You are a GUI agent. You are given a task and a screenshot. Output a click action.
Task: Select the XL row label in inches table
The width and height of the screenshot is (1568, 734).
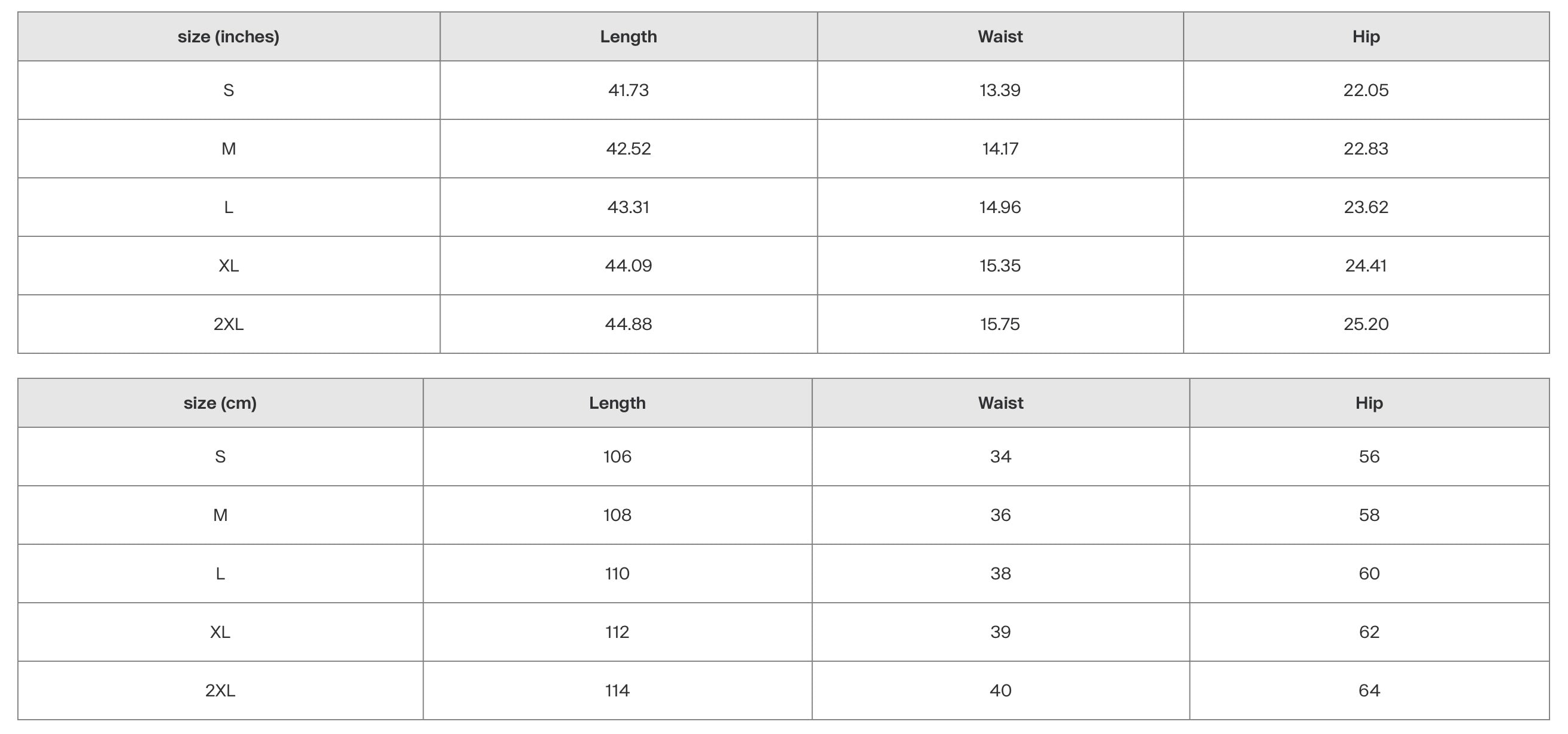pyautogui.click(x=228, y=266)
